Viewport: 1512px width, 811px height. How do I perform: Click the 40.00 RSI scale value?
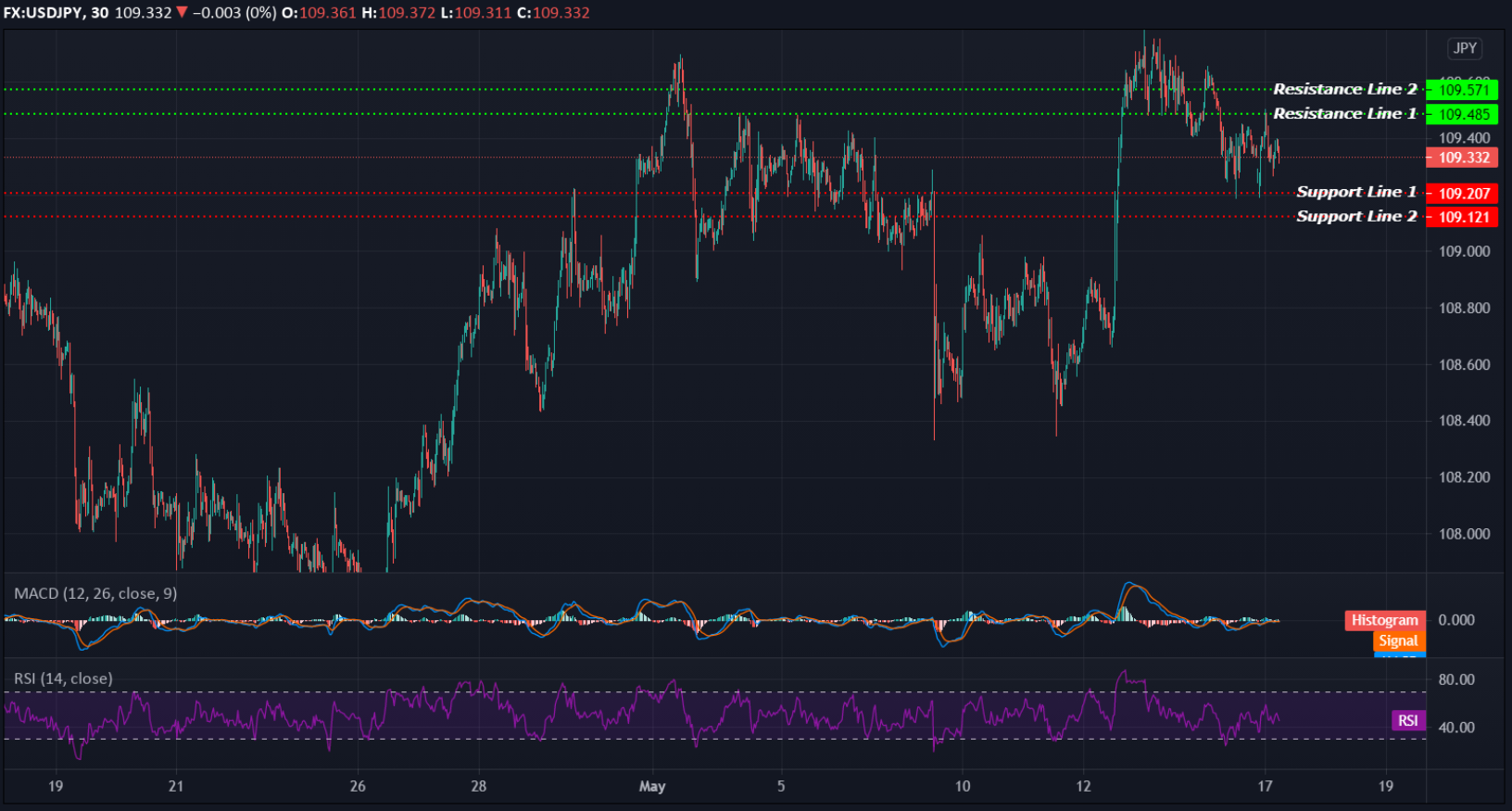pyautogui.click(x=1456, y=728)
